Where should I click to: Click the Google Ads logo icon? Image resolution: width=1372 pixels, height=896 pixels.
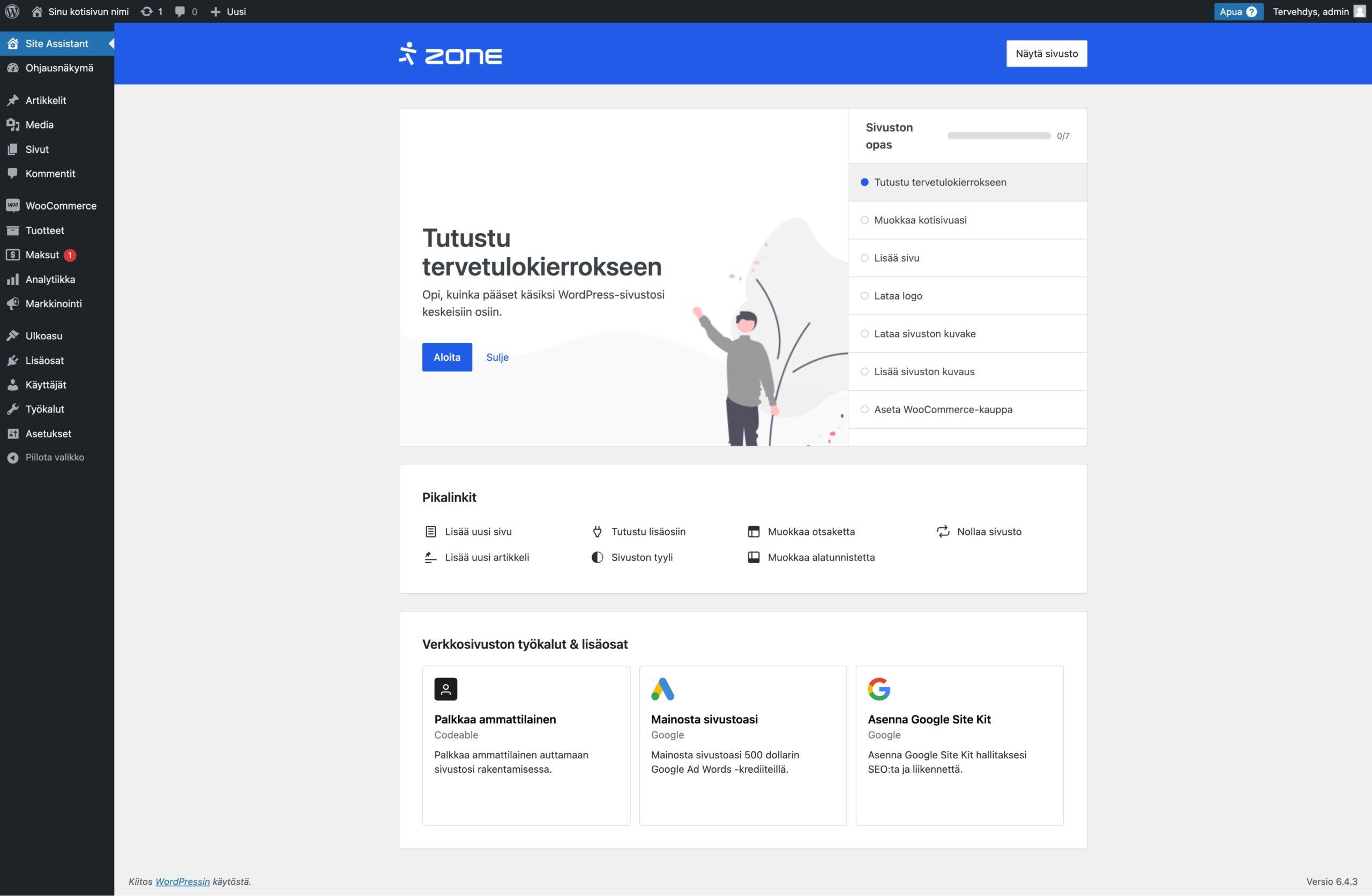point(662,689)
